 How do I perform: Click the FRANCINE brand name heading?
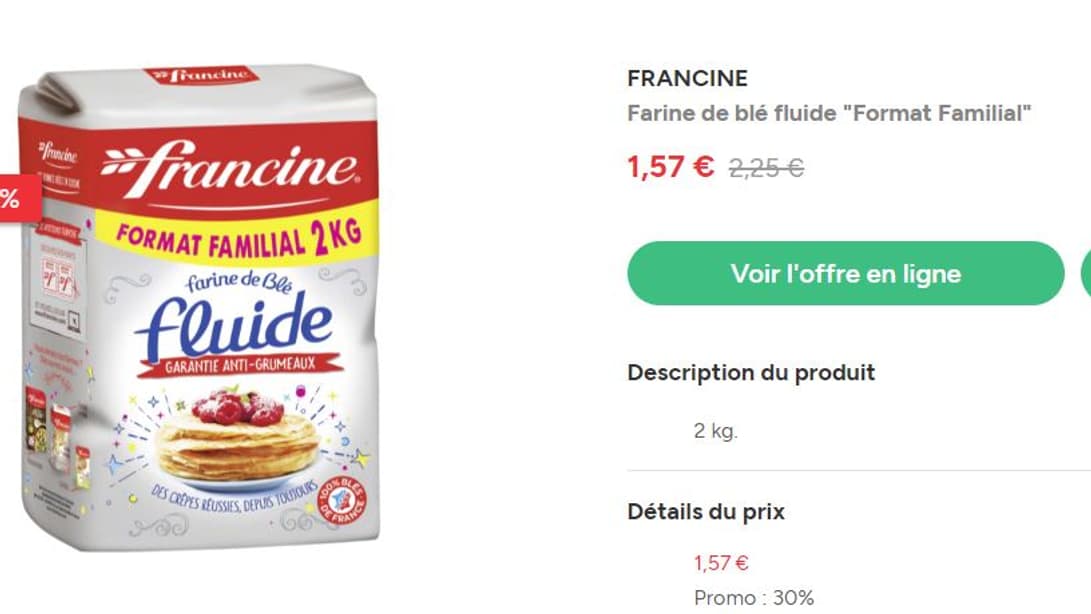click(x=687, y=78)
